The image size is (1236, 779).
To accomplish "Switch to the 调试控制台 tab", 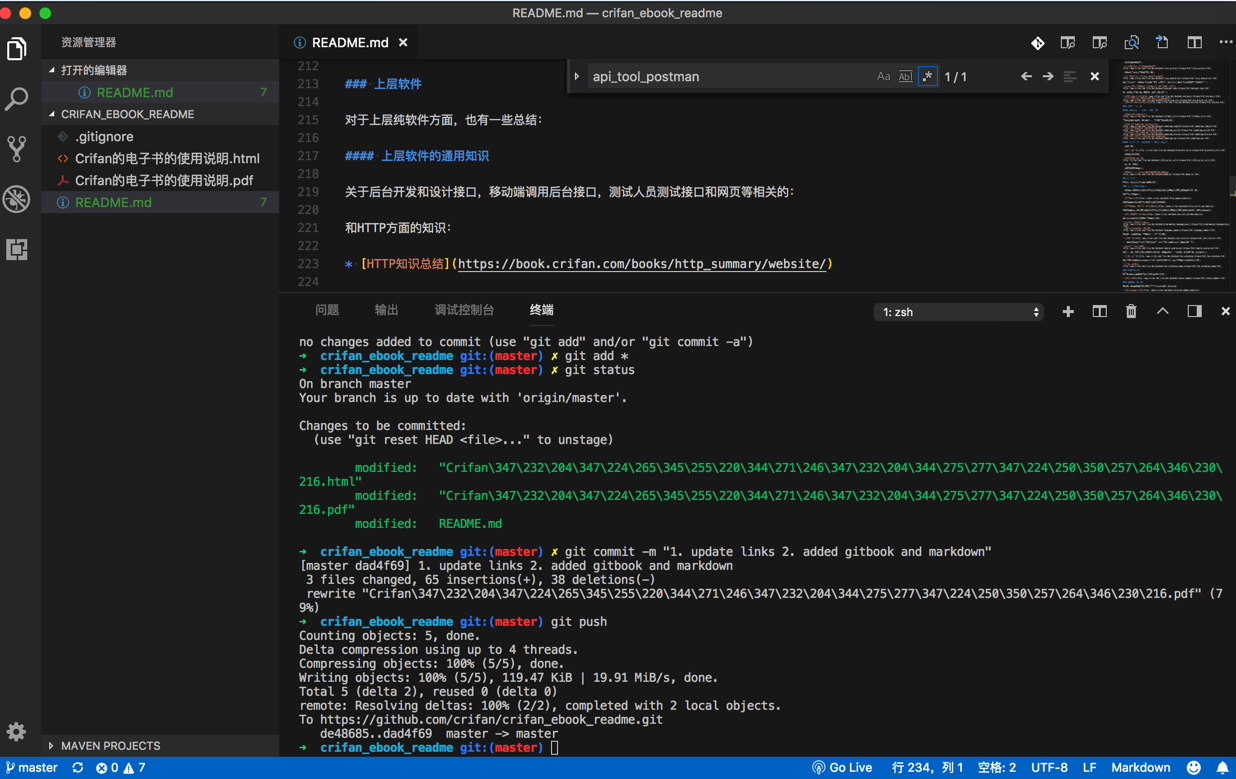I will (464, 310).
